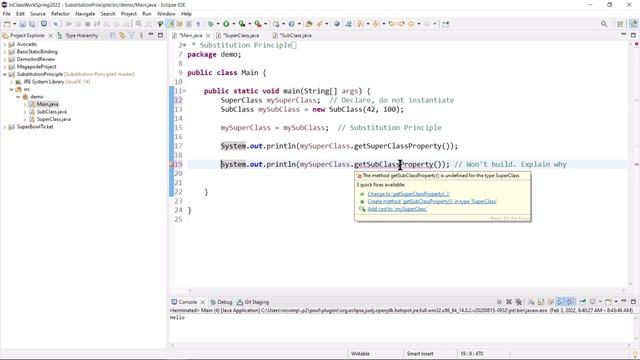Toggle Word Wrap in Console toolbar

click(x=550, y=302)
